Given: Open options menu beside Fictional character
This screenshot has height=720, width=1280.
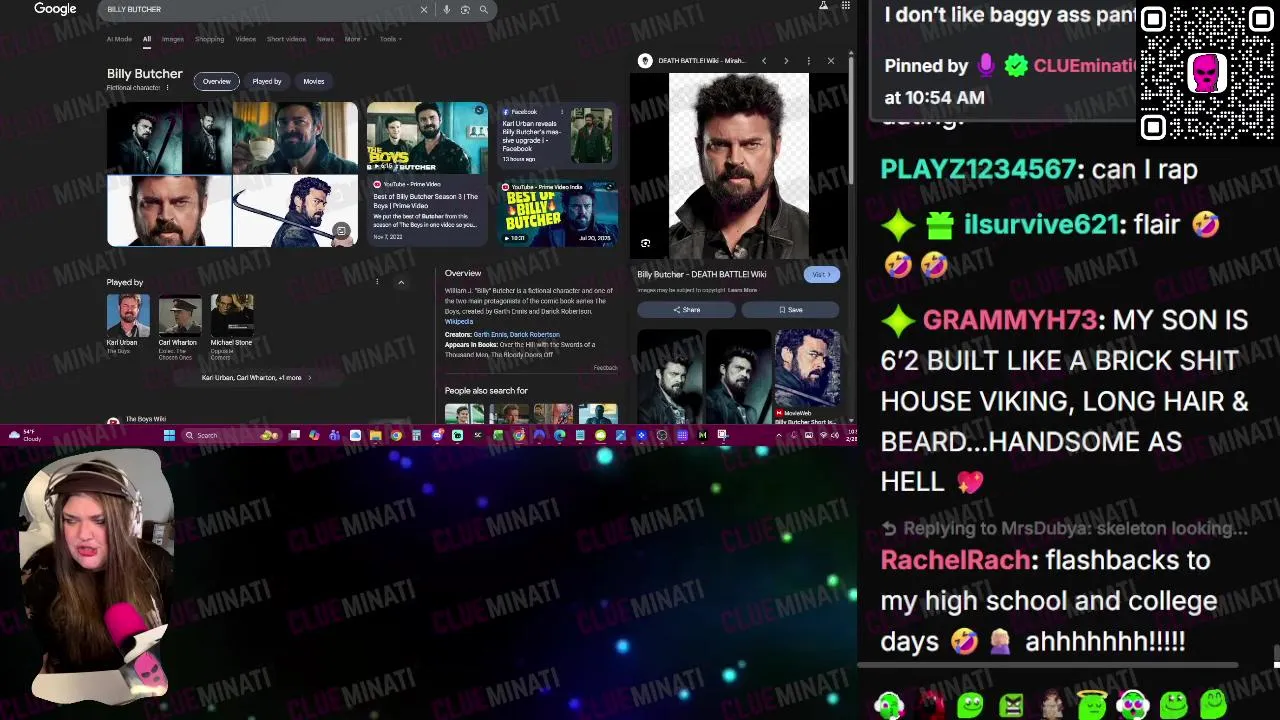Looking at the screenshot, I should (167, 88).
